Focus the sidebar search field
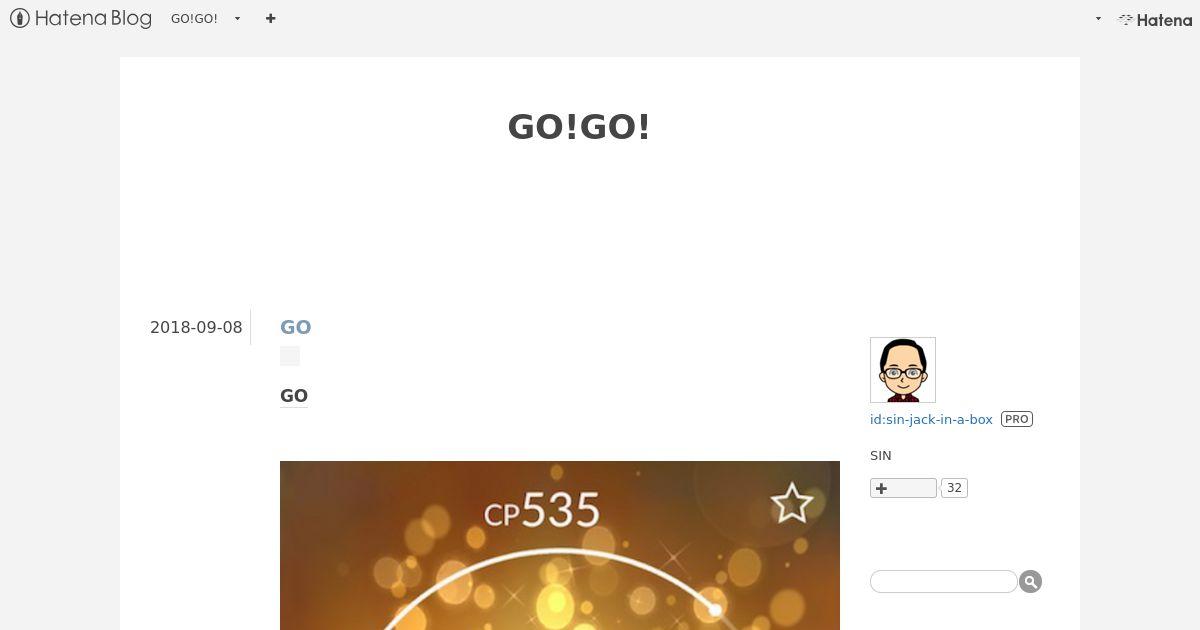The width and height of the screenshot is (1200, 630). [x=944, y=581]
